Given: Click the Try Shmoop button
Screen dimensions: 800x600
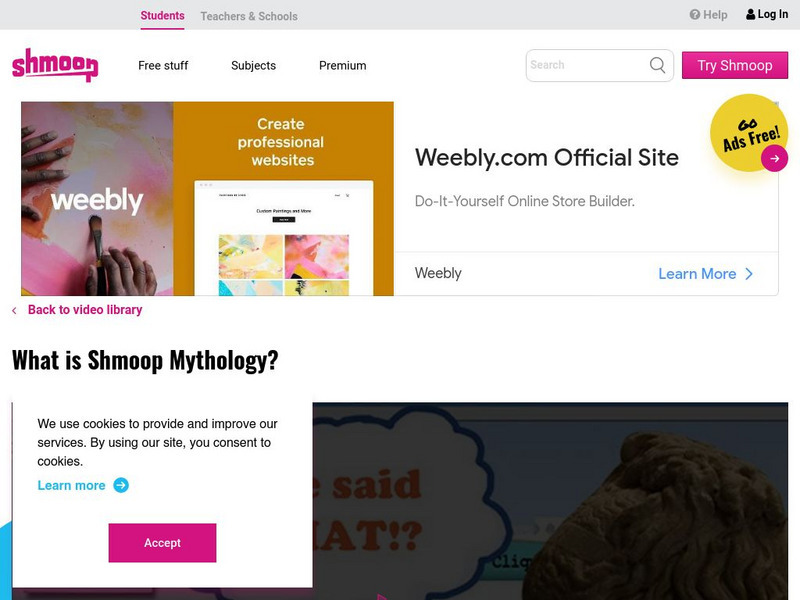Looking at the screenshot, I should click(x=735, y=65).
